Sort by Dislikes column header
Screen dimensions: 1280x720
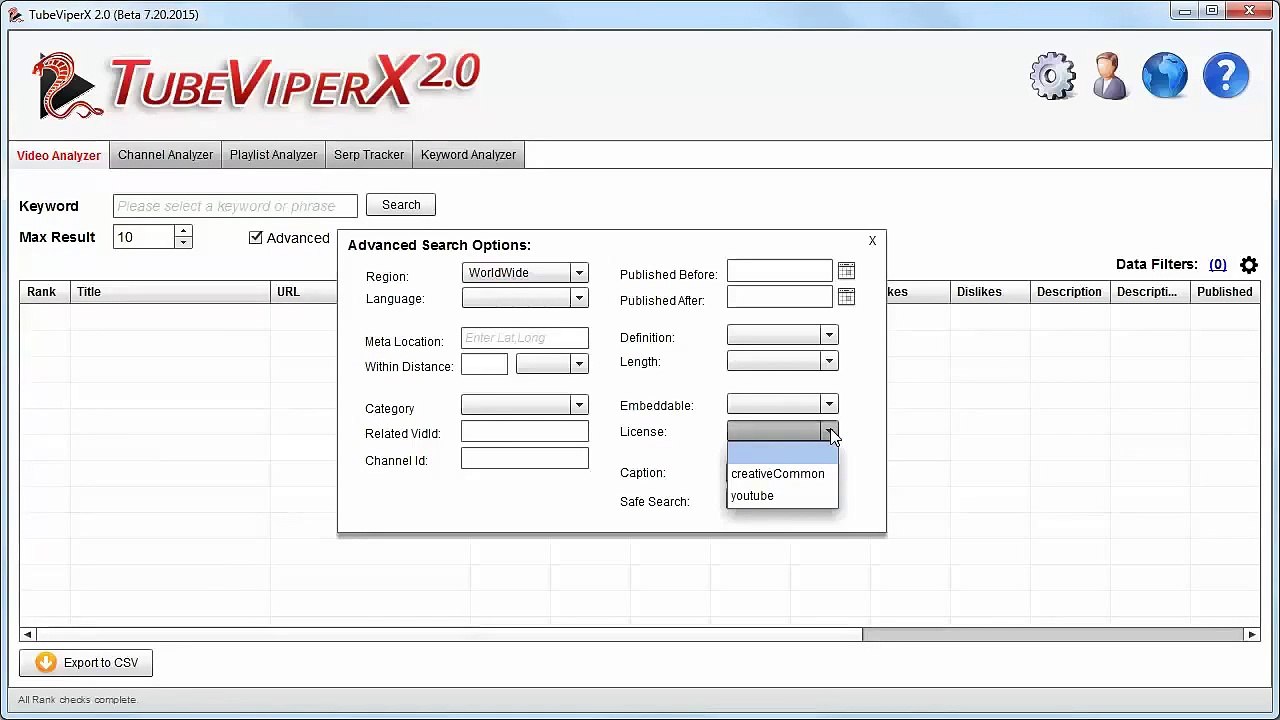click(x=989, y=292)
